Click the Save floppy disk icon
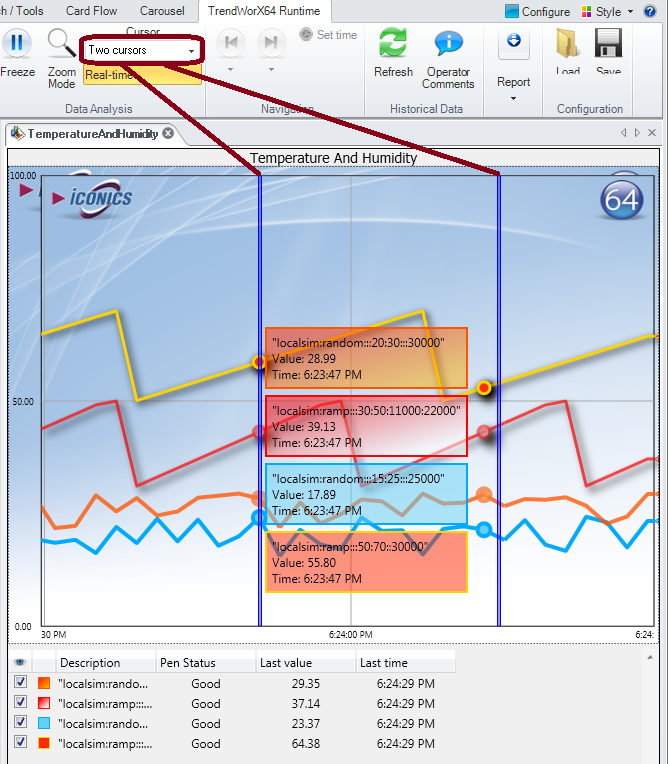Image resolution: width=668 pixels, height=764 pixels. tap(608, 45)
